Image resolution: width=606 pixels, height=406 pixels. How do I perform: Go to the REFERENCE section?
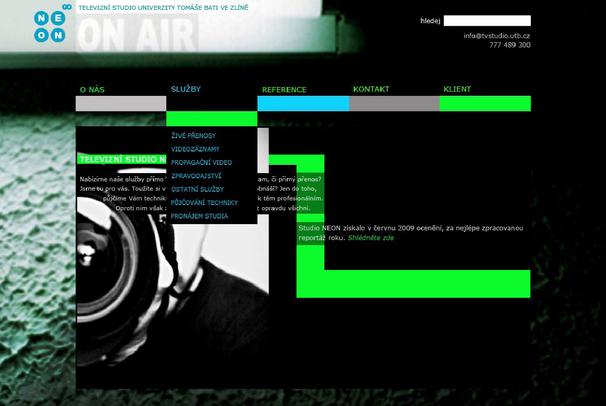(284, 90)
